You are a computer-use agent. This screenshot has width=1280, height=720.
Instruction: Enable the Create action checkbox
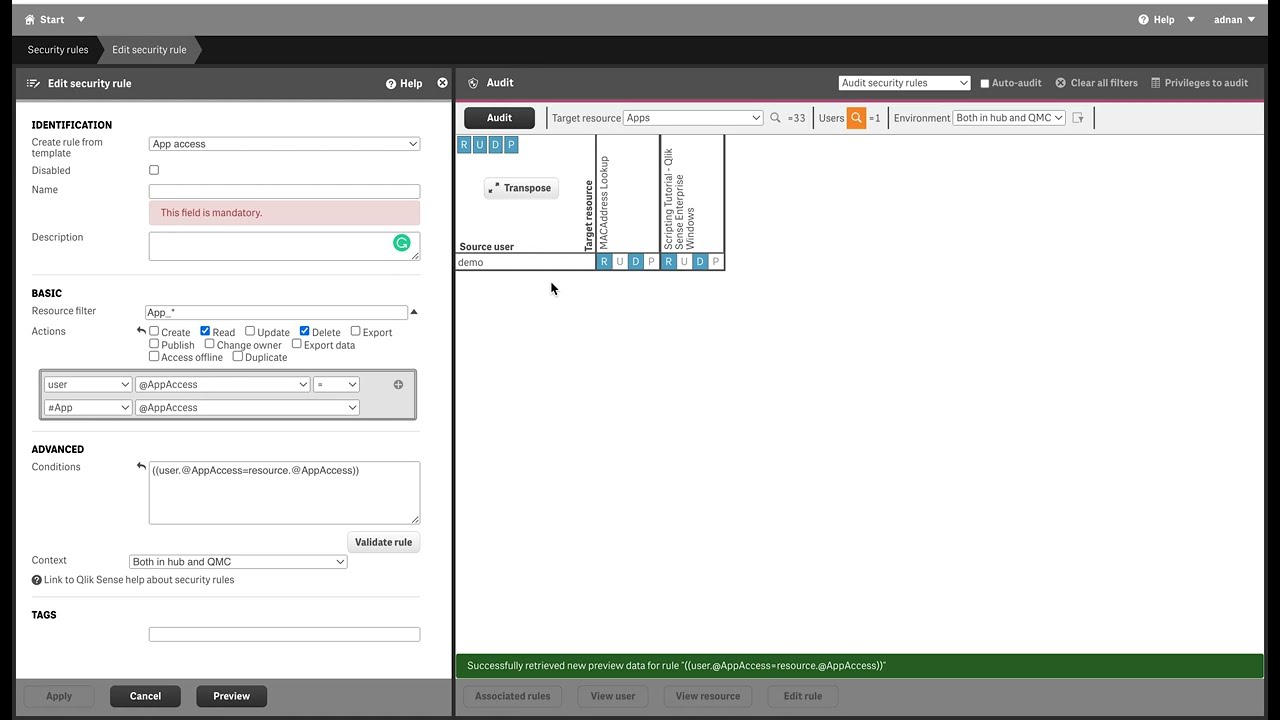pyautogui.click(x=154, y=331)
